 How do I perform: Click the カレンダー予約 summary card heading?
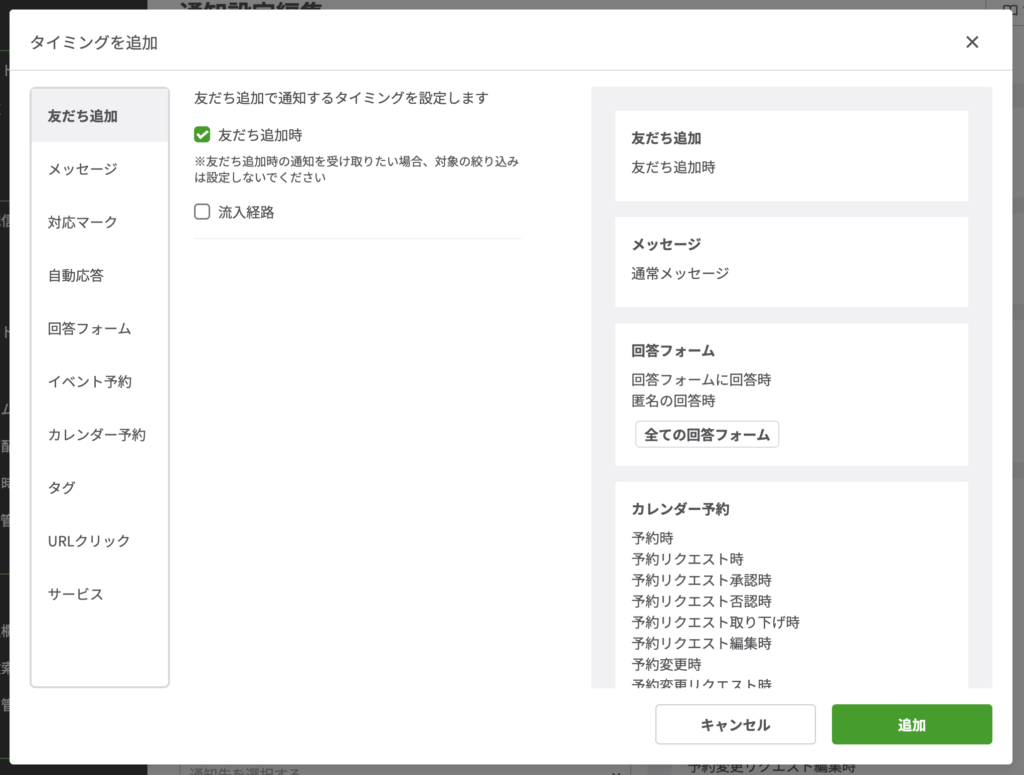(680, 509)
